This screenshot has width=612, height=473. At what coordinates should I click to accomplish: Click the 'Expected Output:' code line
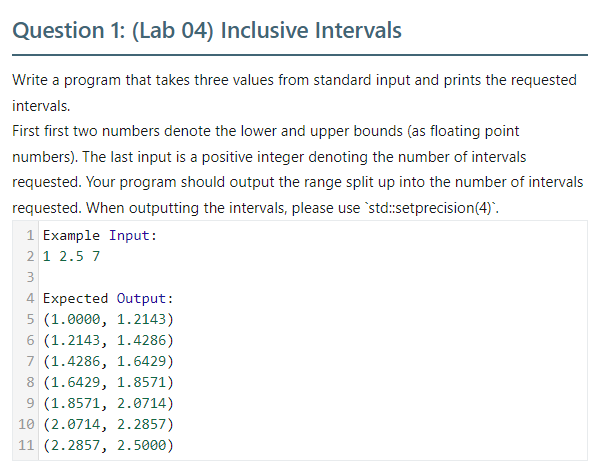pyautogui.click(x=108, y=299)
